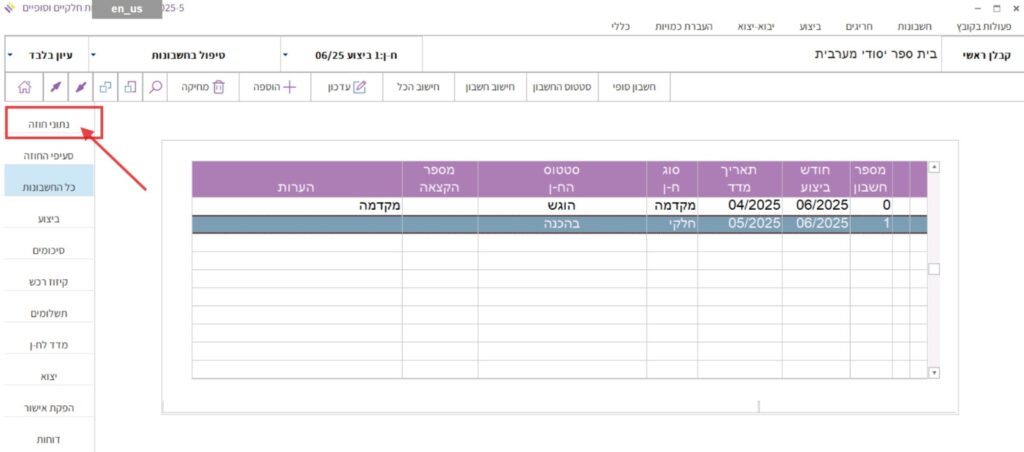Open the העברת כמויות menu
This screenshot has height=452, width=1024.
(703, 25)
